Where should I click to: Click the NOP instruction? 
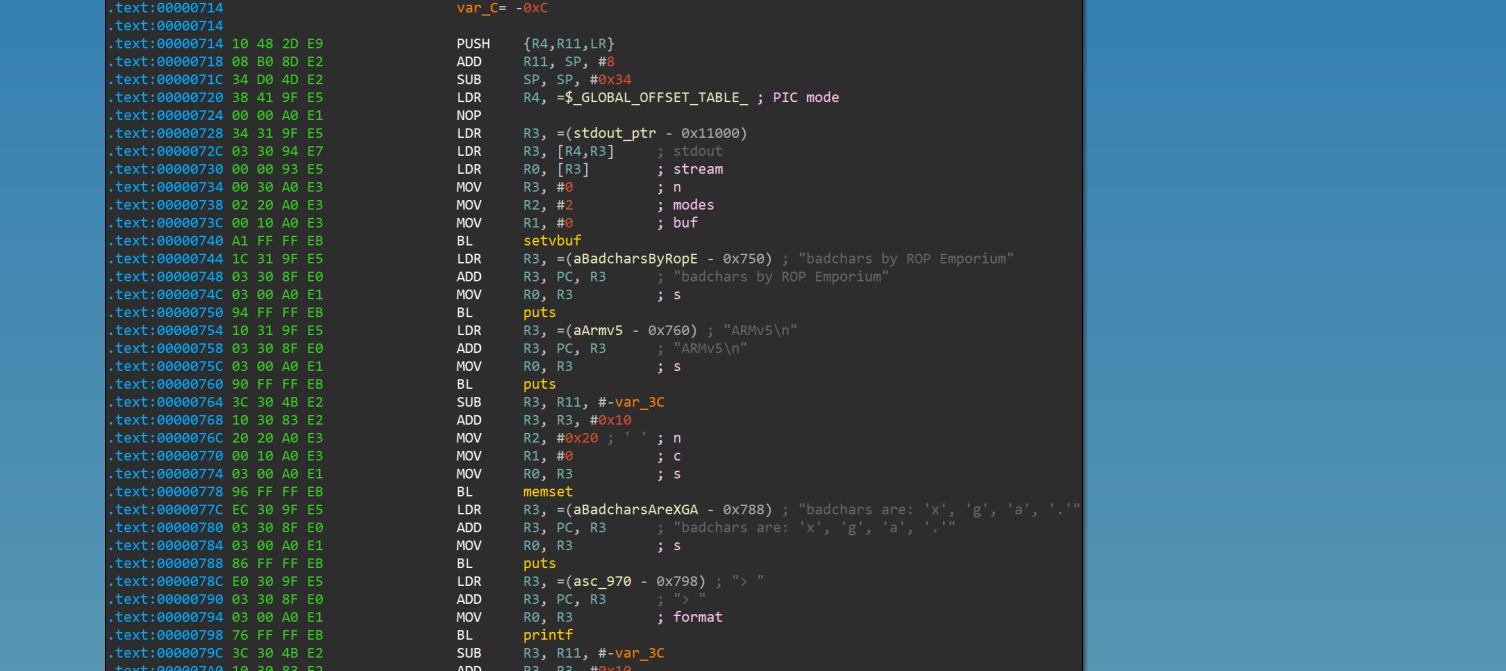coord(469,116)
